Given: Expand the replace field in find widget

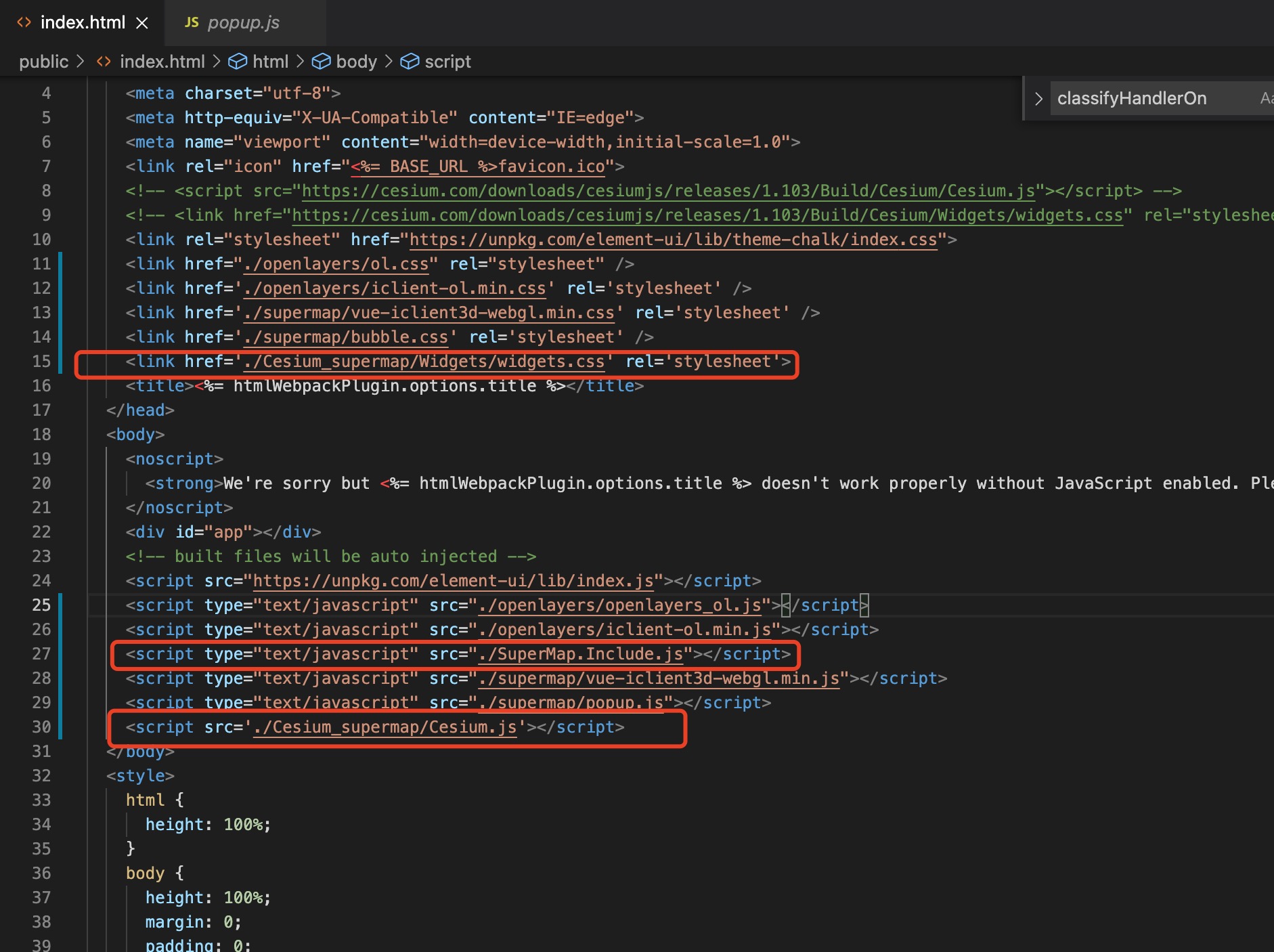Looking at the screenshot, I should (x=1038, y=99).
